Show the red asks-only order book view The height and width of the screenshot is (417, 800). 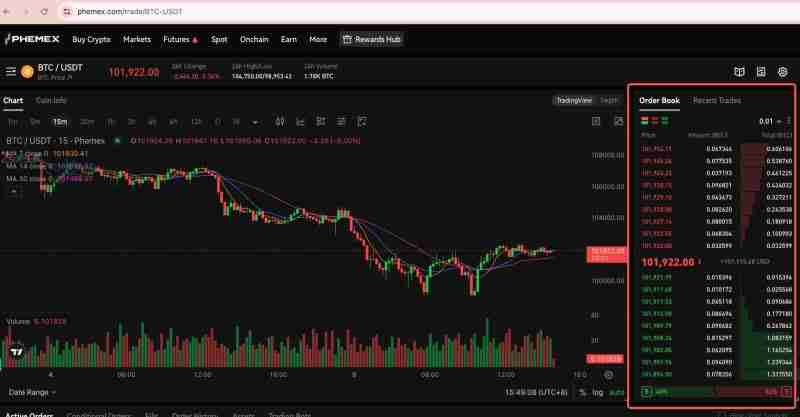point(655,121)
